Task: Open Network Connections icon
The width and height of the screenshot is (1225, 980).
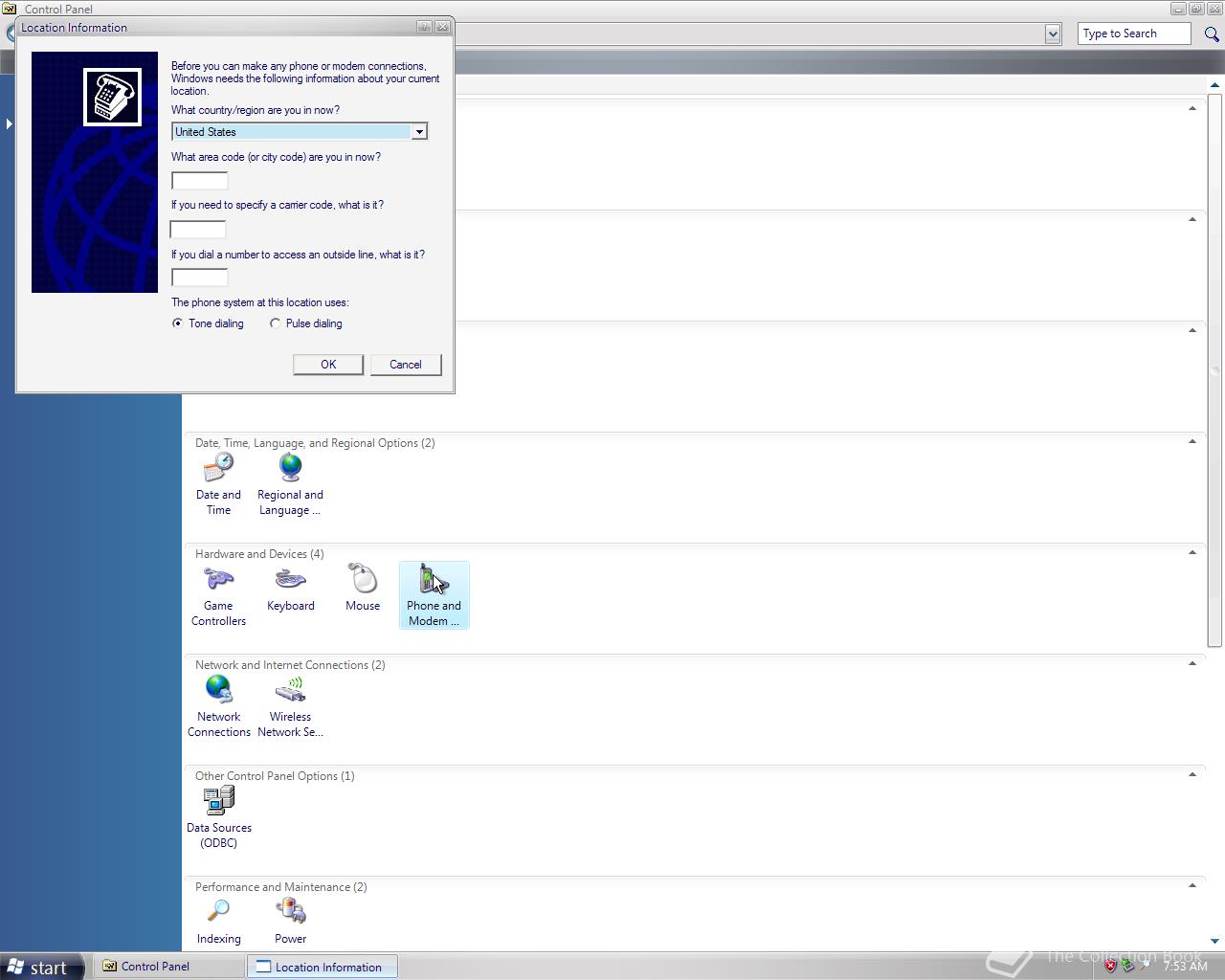Action: tap(218, 707)
